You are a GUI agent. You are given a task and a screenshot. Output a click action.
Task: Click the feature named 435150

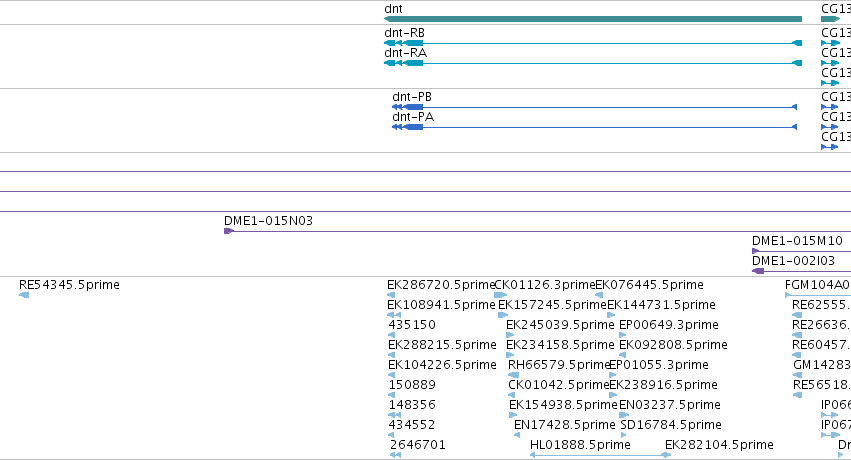click(412, 325)
